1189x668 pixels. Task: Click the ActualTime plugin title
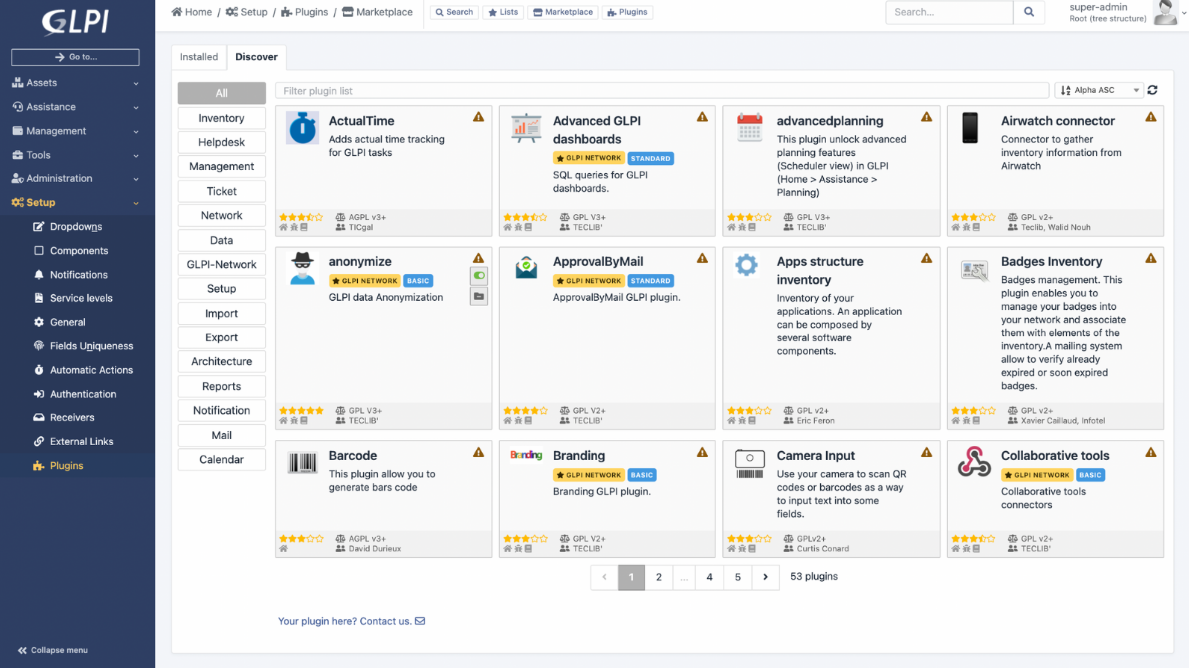(361, 121)
